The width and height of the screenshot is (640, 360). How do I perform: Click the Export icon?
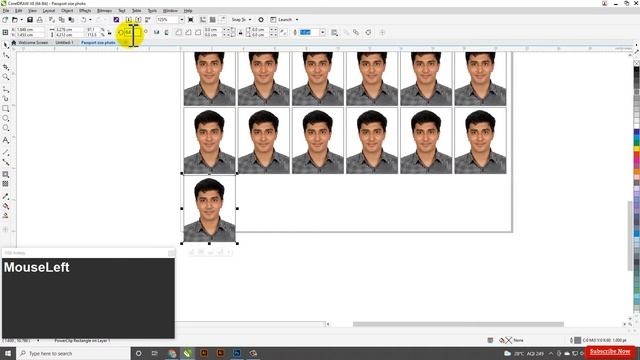tap(138, 20)
